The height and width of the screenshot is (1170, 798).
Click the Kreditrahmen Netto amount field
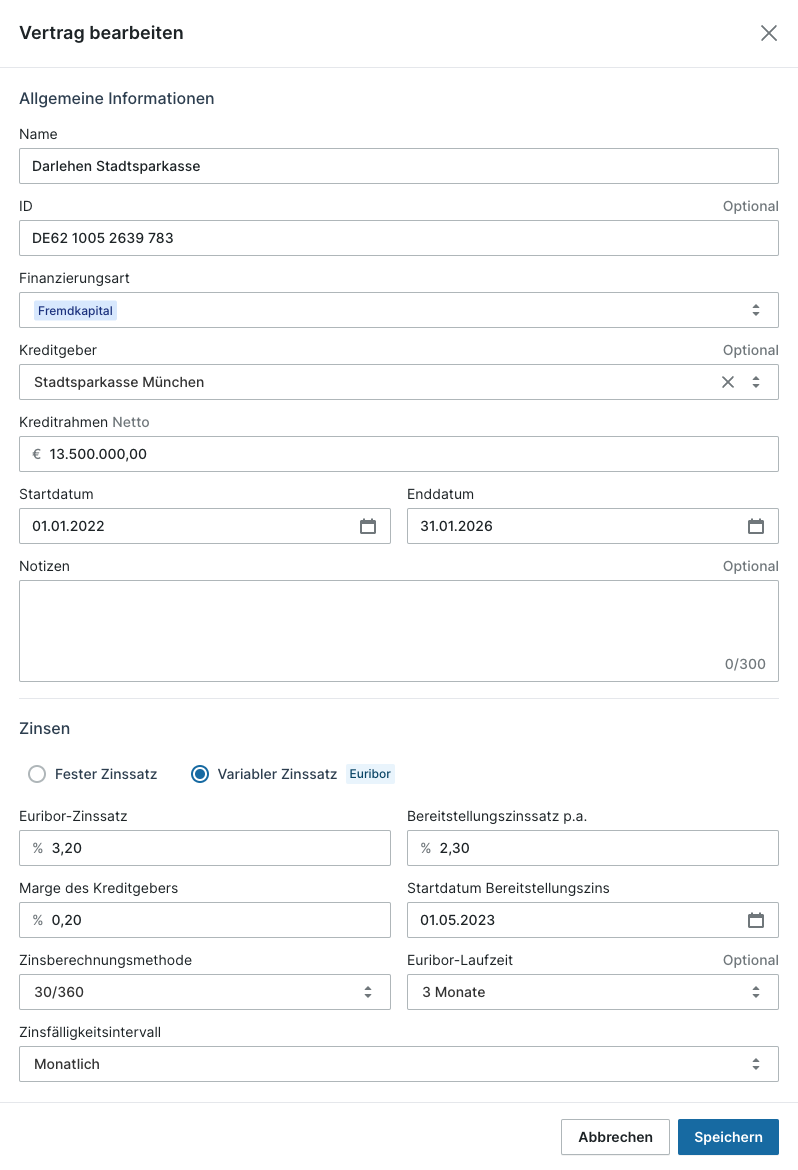[x=399, y=454]
